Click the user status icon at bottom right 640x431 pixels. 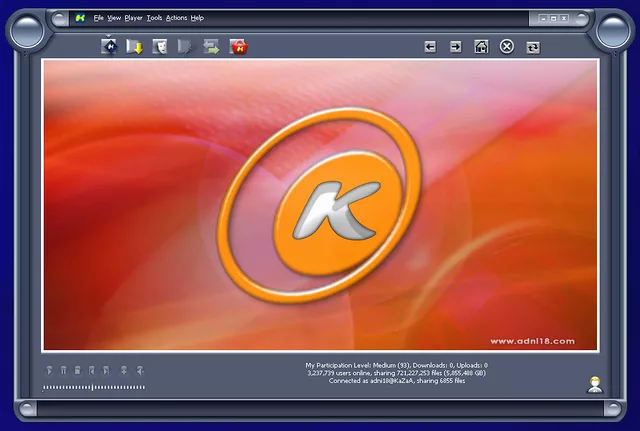tap(595, 385)
